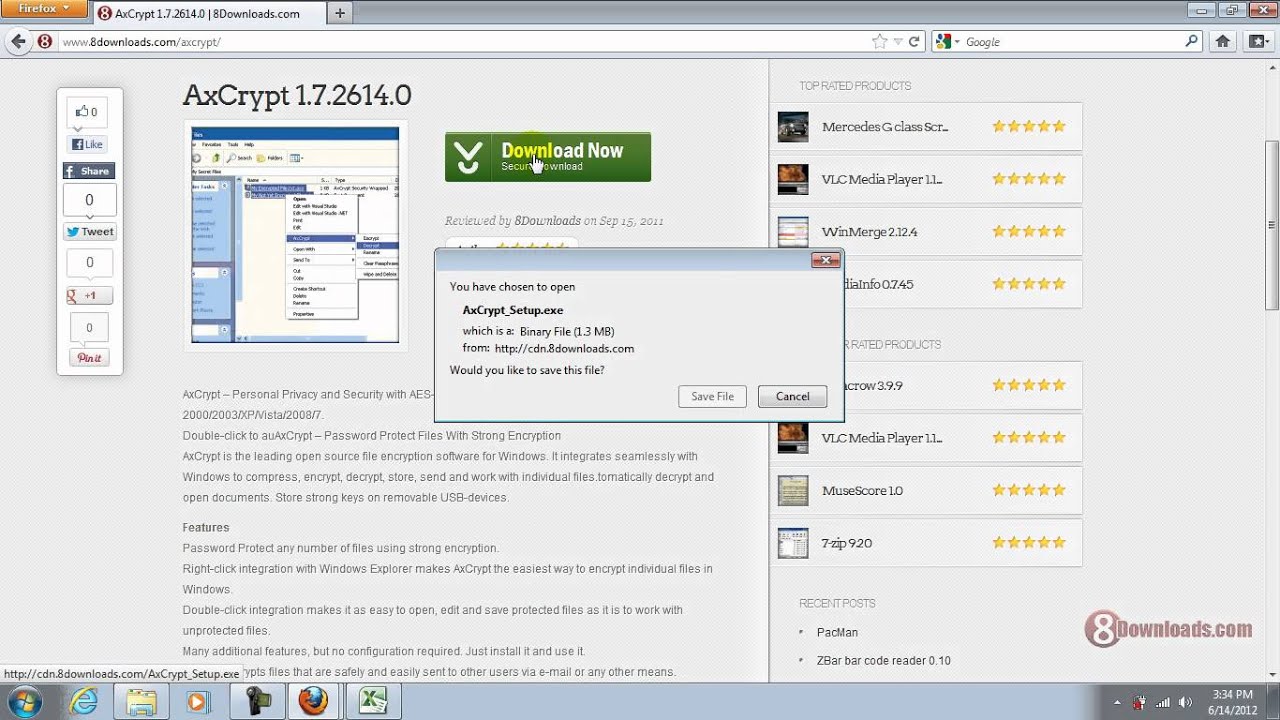The height and width of the screenshot is (720, 1280).
Task: Click Save File in the dialog
Action: pyautogui.click(x=712, y=396)
